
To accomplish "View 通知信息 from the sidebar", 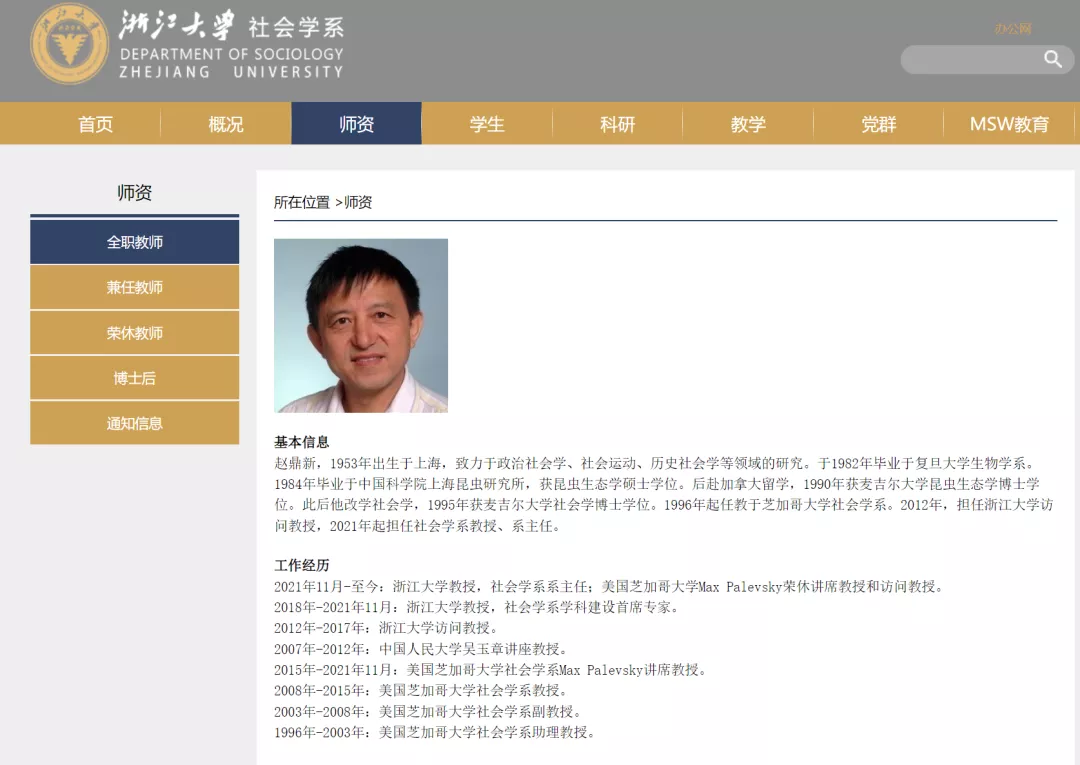I will click(x=135, y=423).
